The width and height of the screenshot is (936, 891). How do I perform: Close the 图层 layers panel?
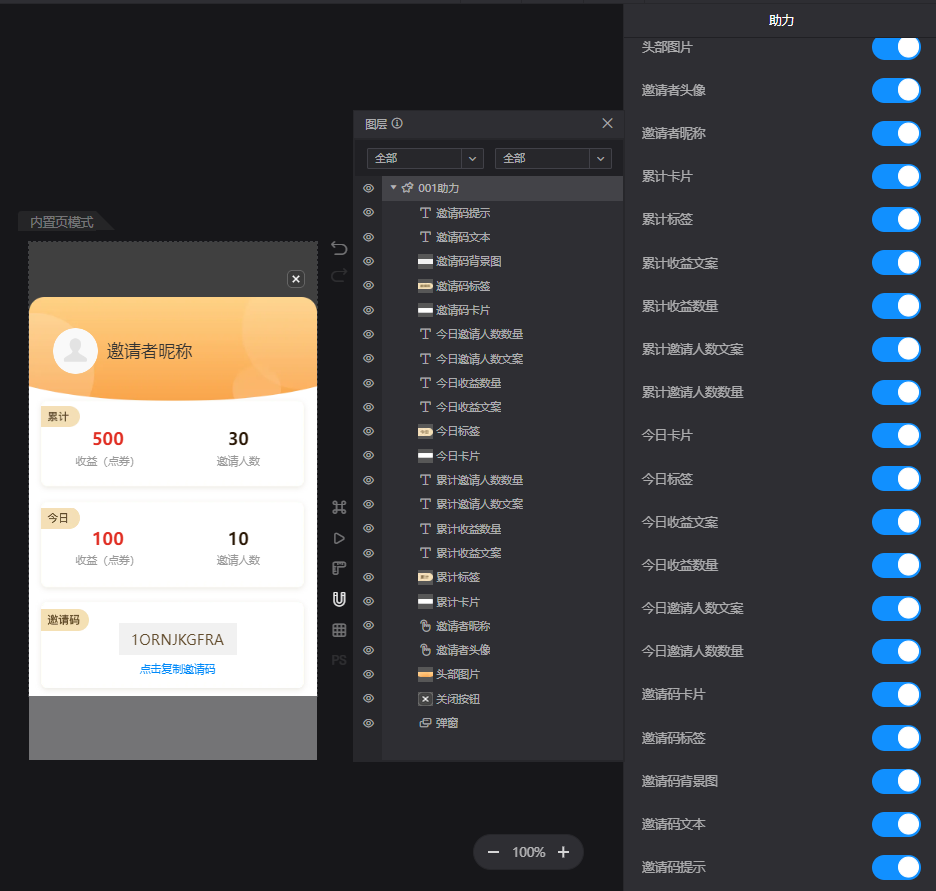pyautogui.click(x=607, y=123)
